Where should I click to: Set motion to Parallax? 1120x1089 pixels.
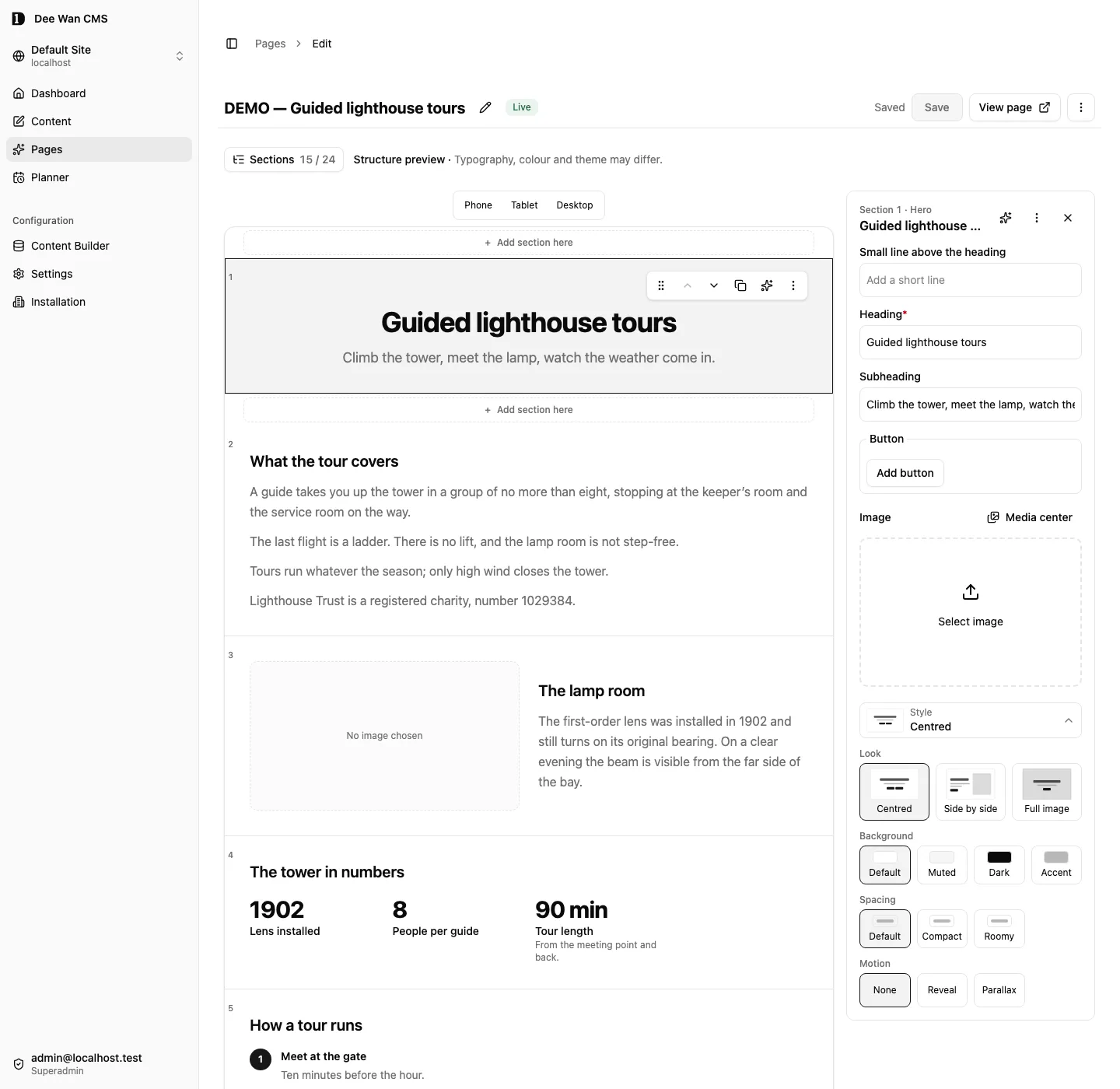pyautogui.click(x=999, y=990)
